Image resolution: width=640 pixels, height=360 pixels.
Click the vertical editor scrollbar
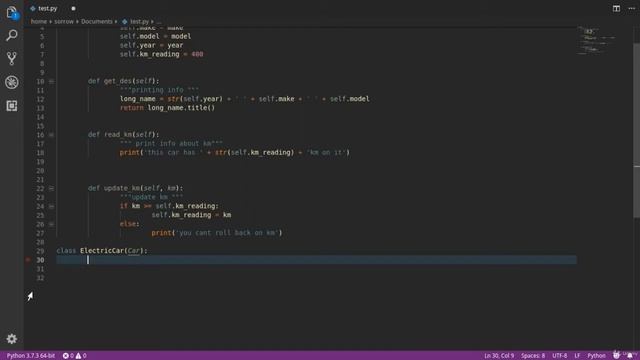tap(636, 131)
